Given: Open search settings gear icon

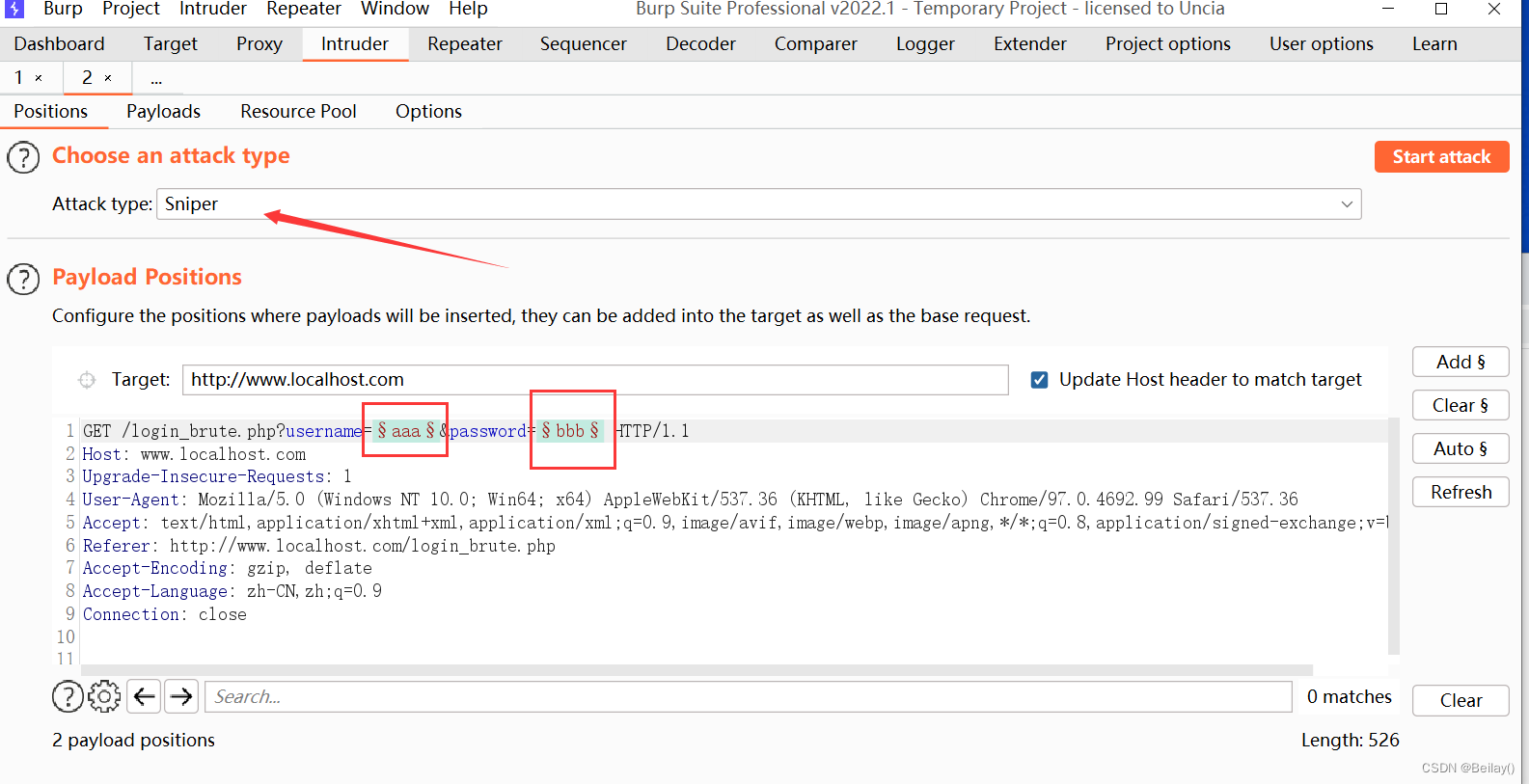Looking at the screenshot, I should click(104, 696).
